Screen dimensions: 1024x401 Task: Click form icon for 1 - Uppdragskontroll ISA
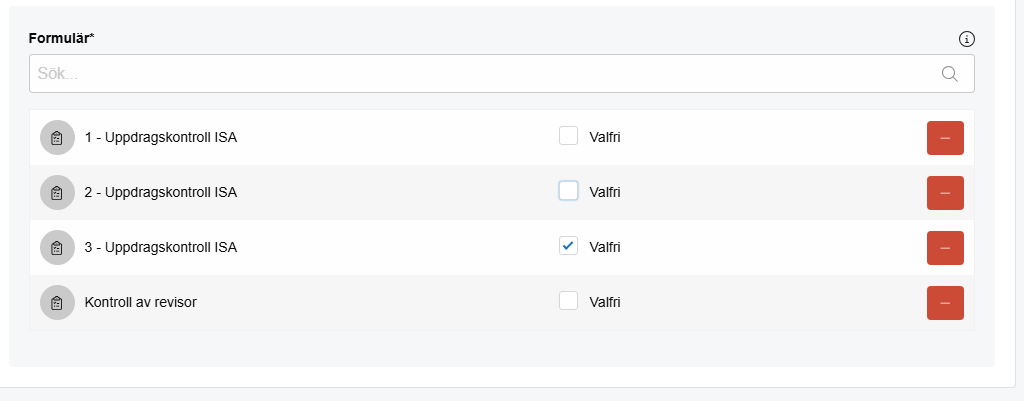(57, 138)
